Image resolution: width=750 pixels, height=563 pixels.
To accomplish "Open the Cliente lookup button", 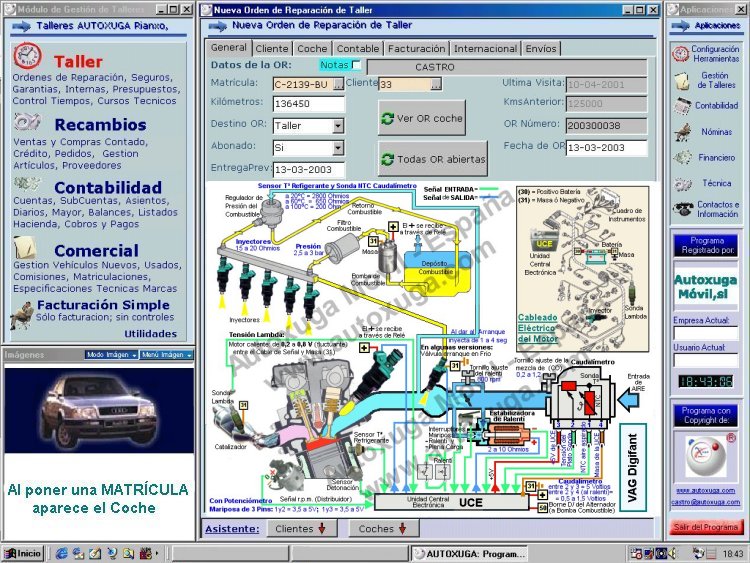I will click(x=436, y=85).
